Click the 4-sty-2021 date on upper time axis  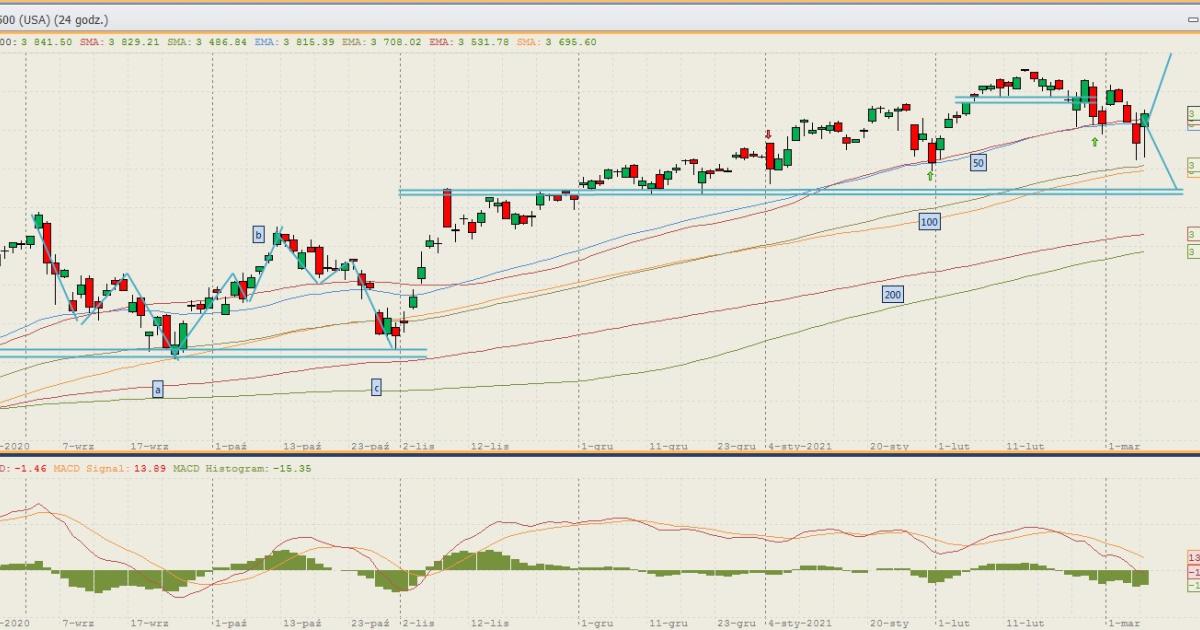tap(800, 446)
